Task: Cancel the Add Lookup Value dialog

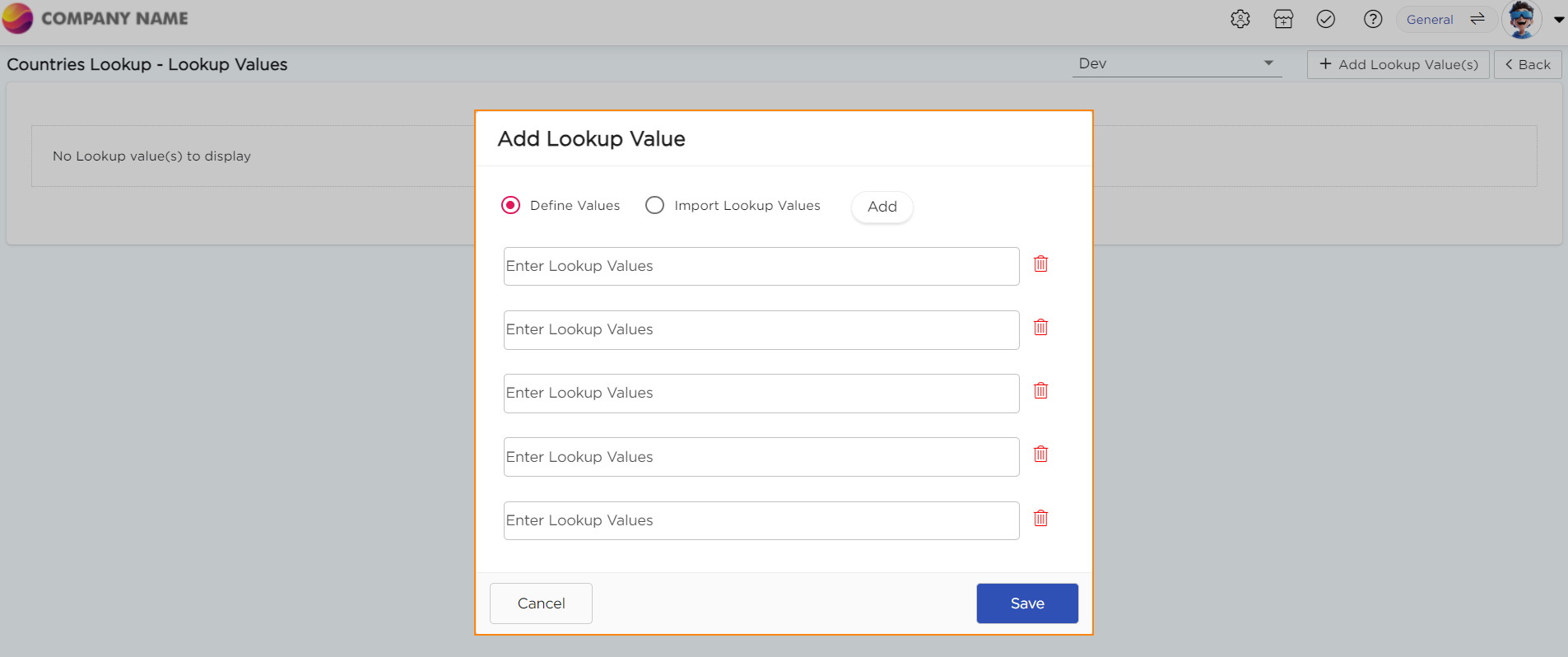Action: tap(541, 603)
